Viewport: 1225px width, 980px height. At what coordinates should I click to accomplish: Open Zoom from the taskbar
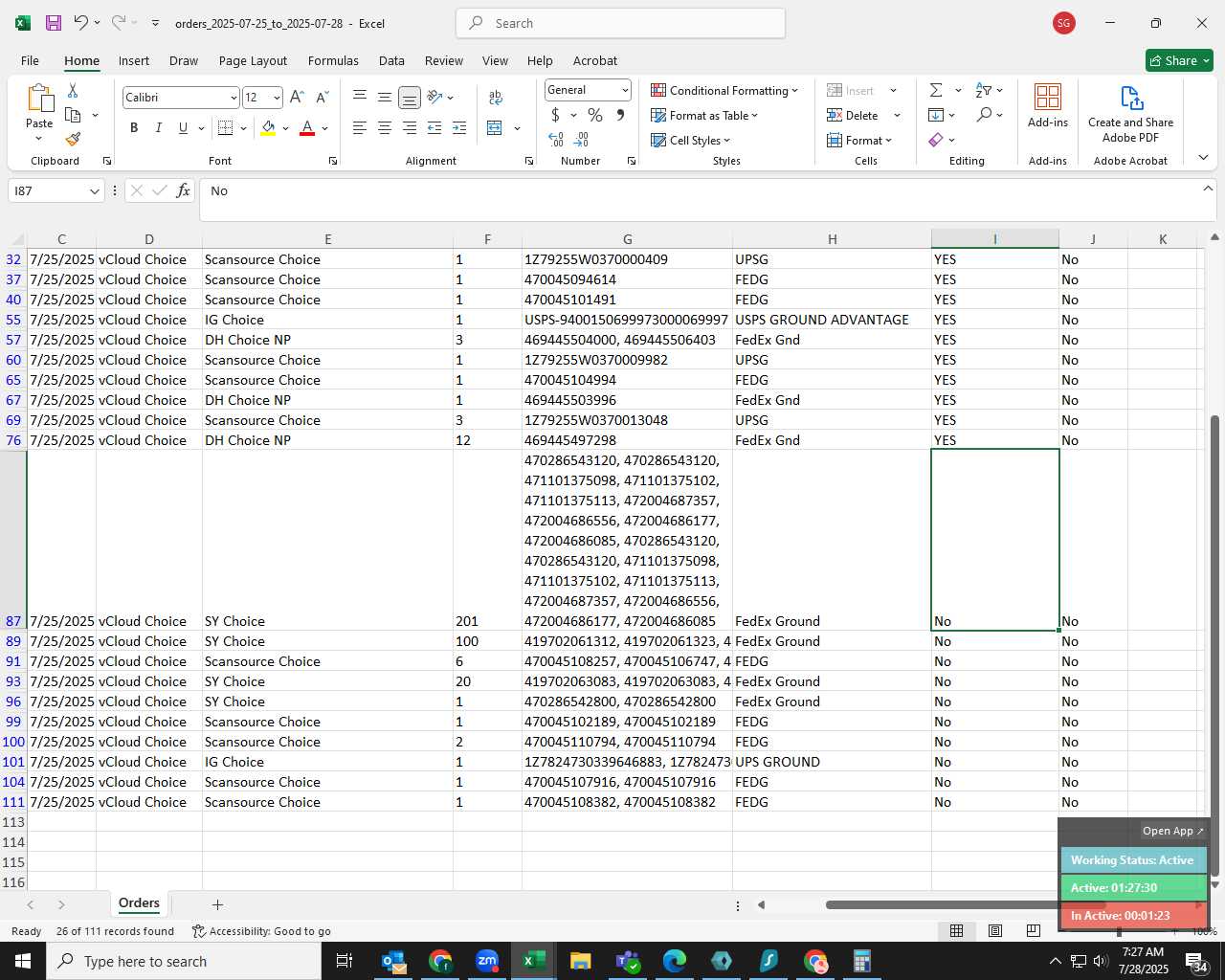(x=487, y=961)
